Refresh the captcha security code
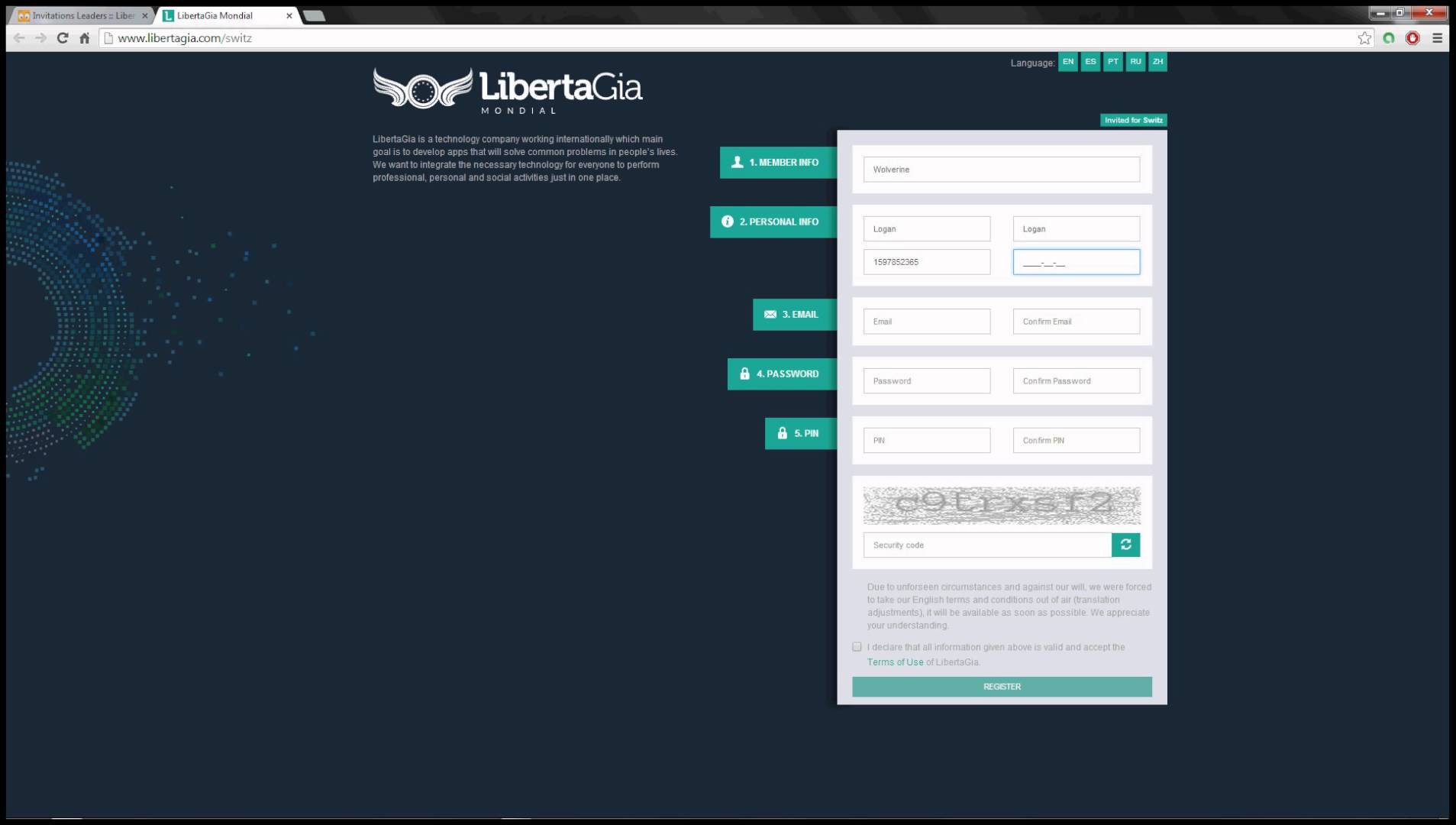 click(1125, 545)
